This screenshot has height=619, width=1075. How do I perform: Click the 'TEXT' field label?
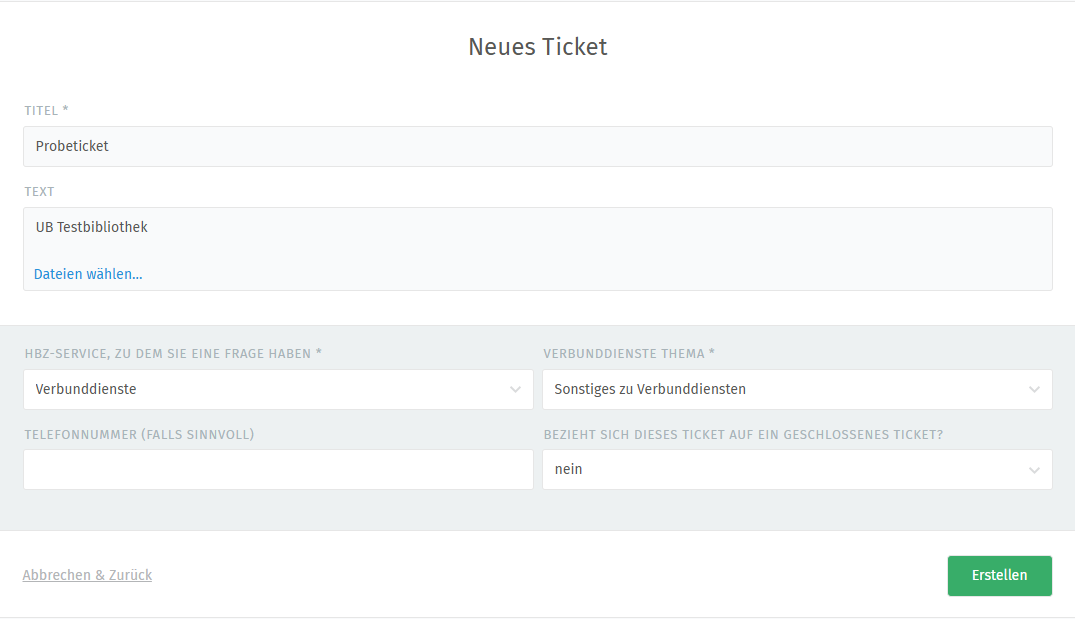[39, 191]
